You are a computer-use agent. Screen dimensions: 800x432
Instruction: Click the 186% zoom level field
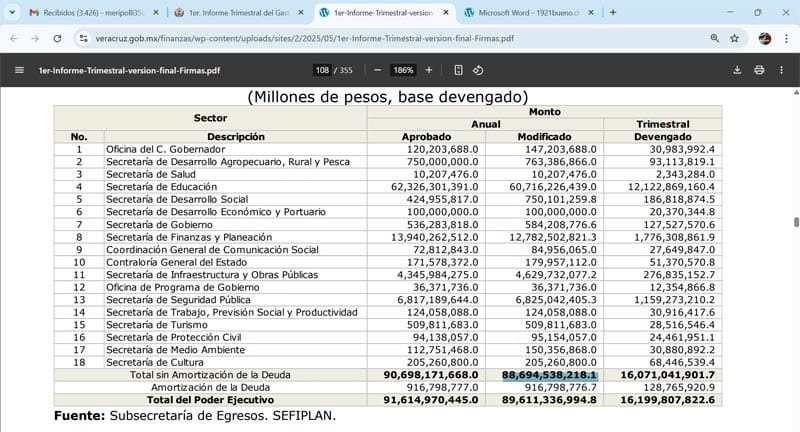403,70
